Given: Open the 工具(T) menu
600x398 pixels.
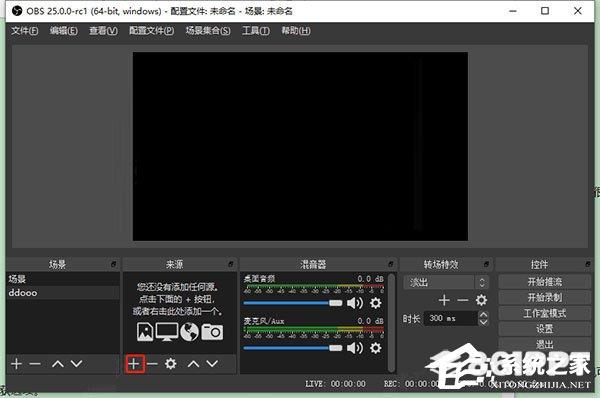Looking at the screenshot, I should [x=256, y=31].
